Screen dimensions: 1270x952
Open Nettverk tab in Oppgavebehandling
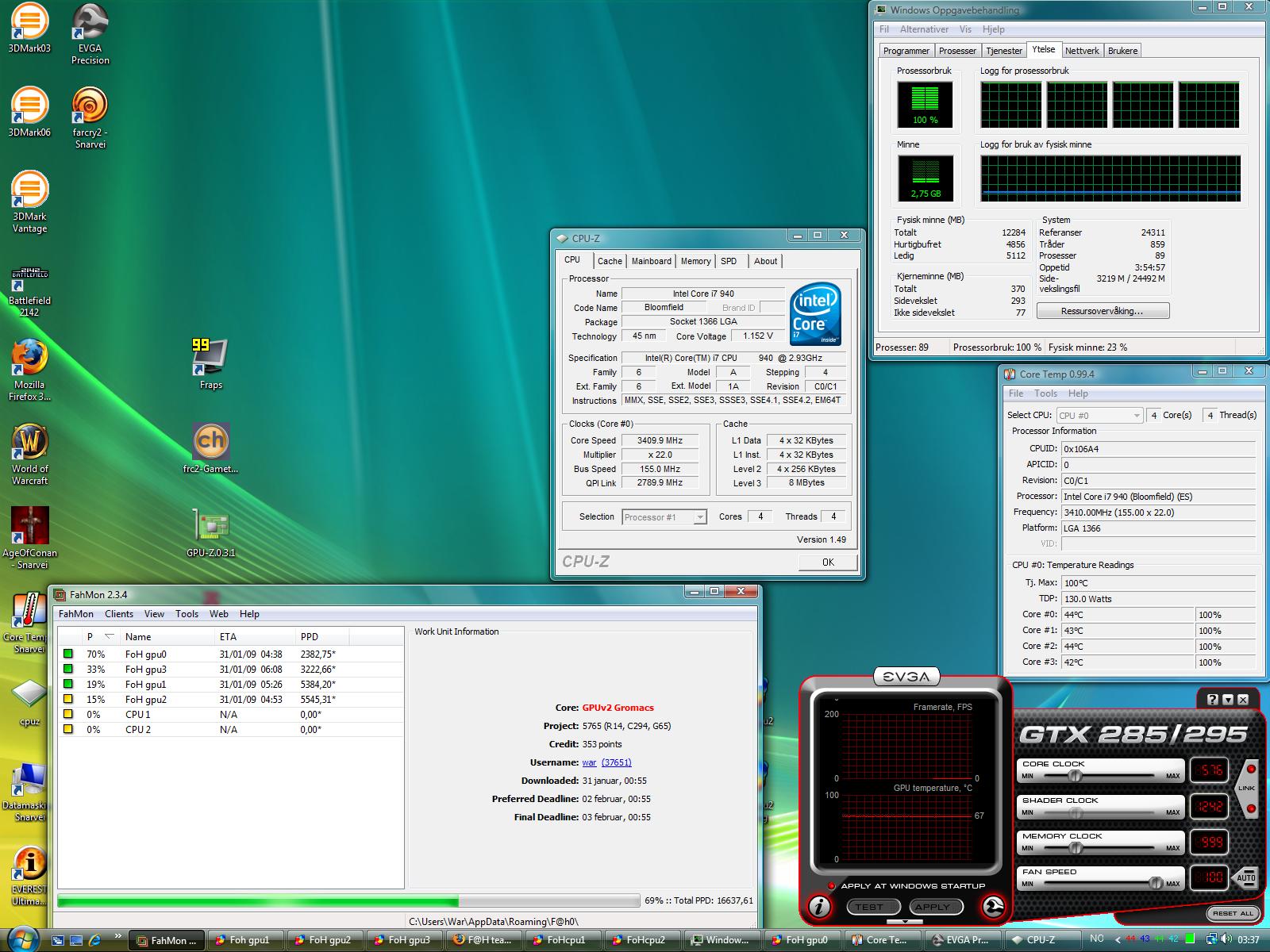pos(1082,51)
